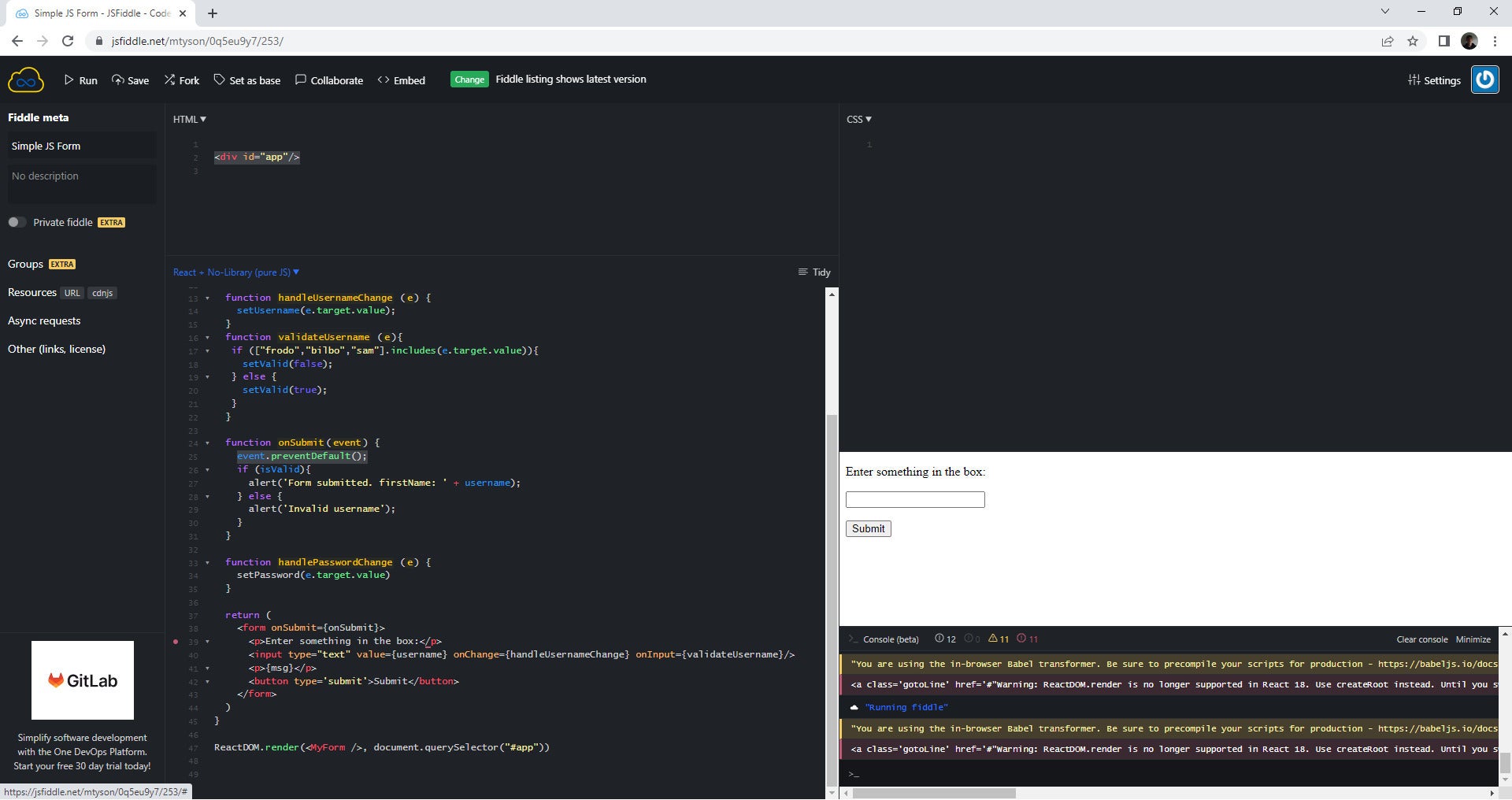The image size is (1512, 800).
Task: Collapse code fold arrow at line 39
Action: [x=207, y=642]
